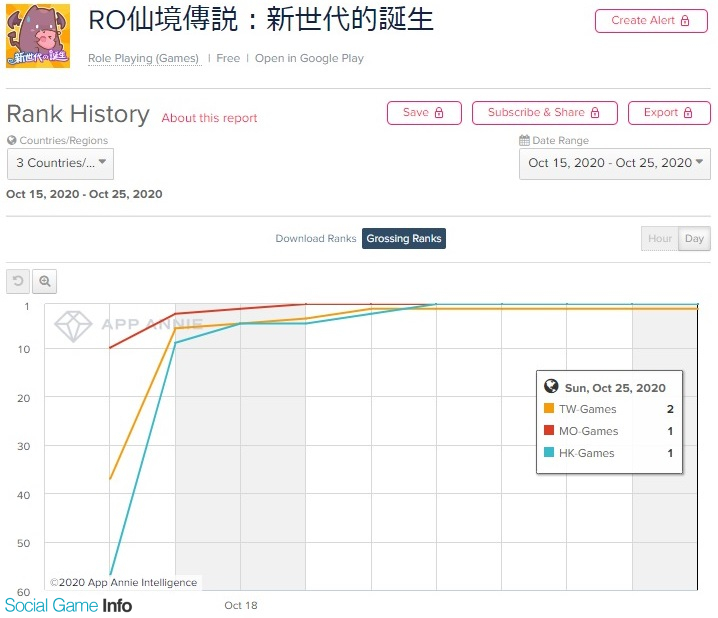Click the 'Free' price label
This screenshot has height=618, width=718.
(228, 59)
